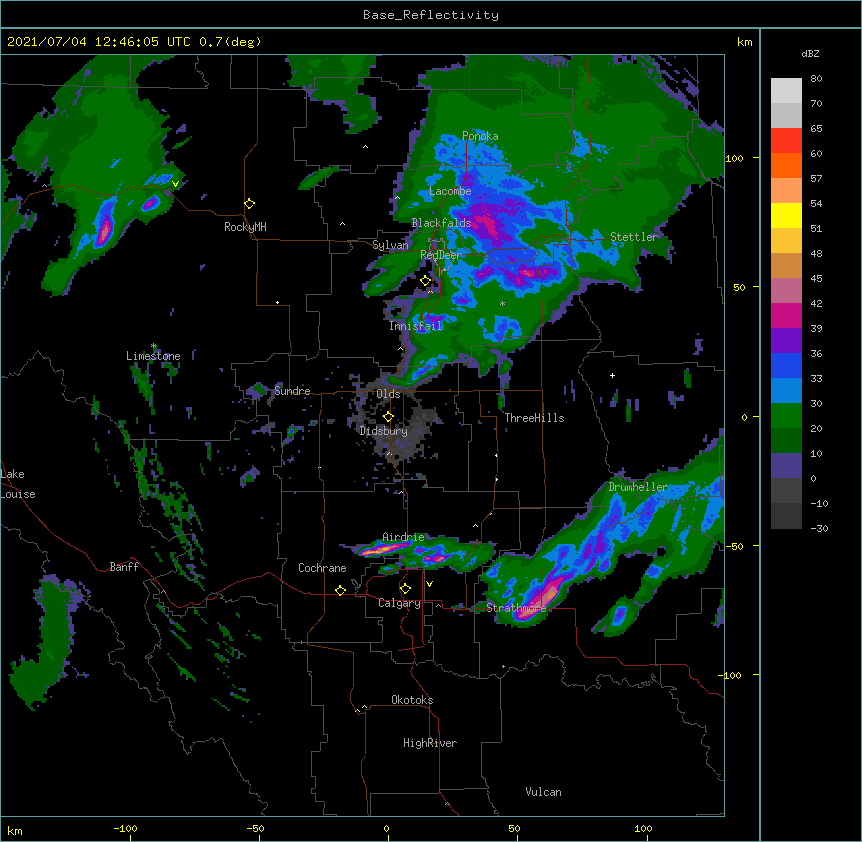This screenshot has height=842, width=862.
Task: Click the Calgary city label
Action: [400, 603]
